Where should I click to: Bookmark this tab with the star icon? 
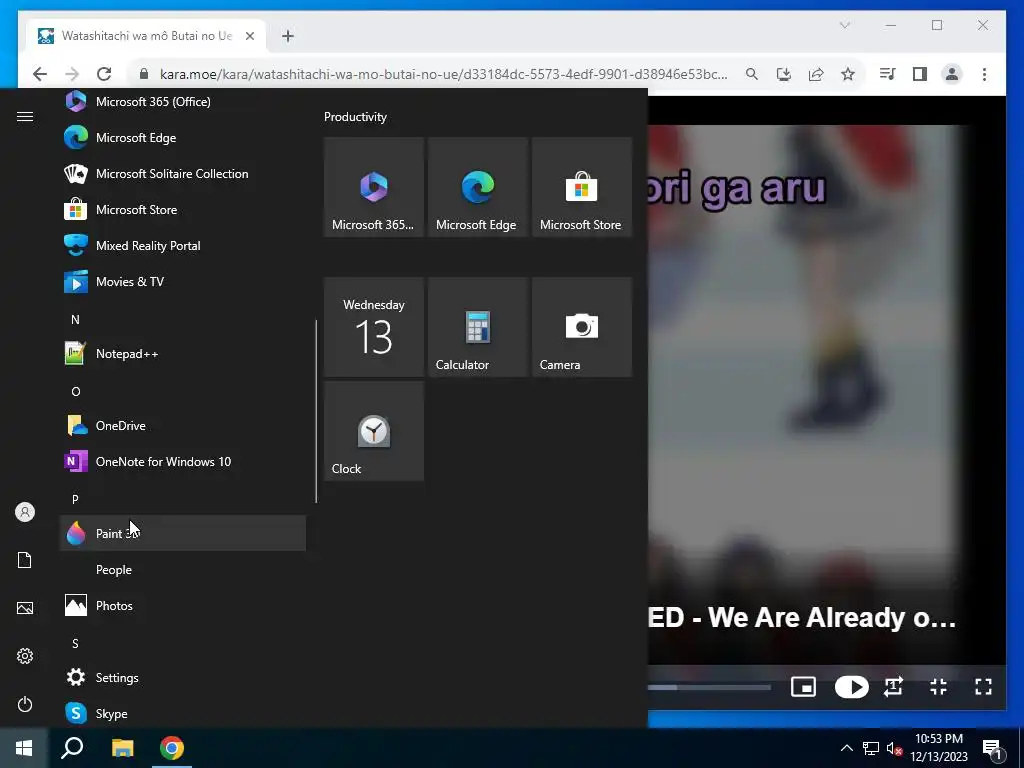(848, 74)
